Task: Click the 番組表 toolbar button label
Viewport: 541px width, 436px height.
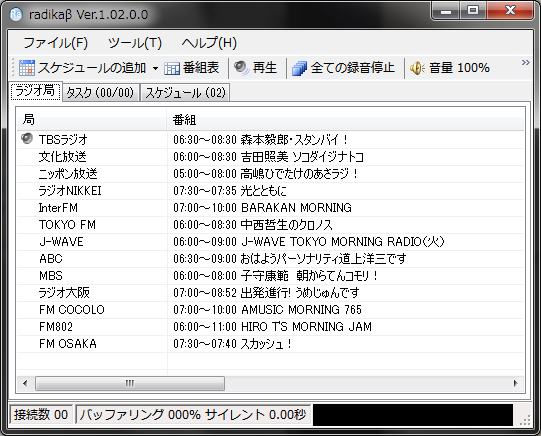Action: point(201,68)
